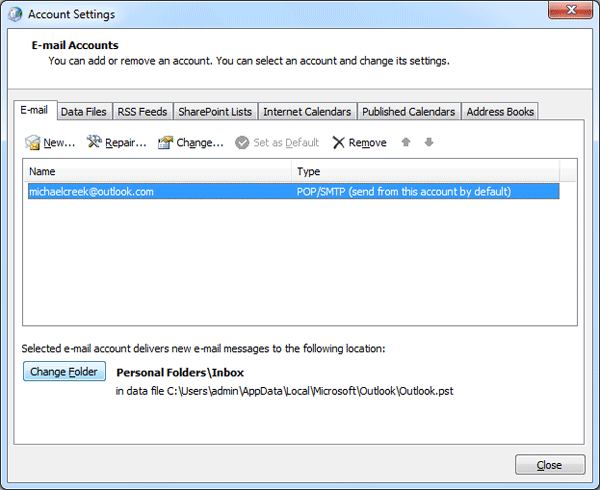This screenshot has width=600, height=490.
Task: Switch to the Address Books tab
Action: tap(500, 112)
